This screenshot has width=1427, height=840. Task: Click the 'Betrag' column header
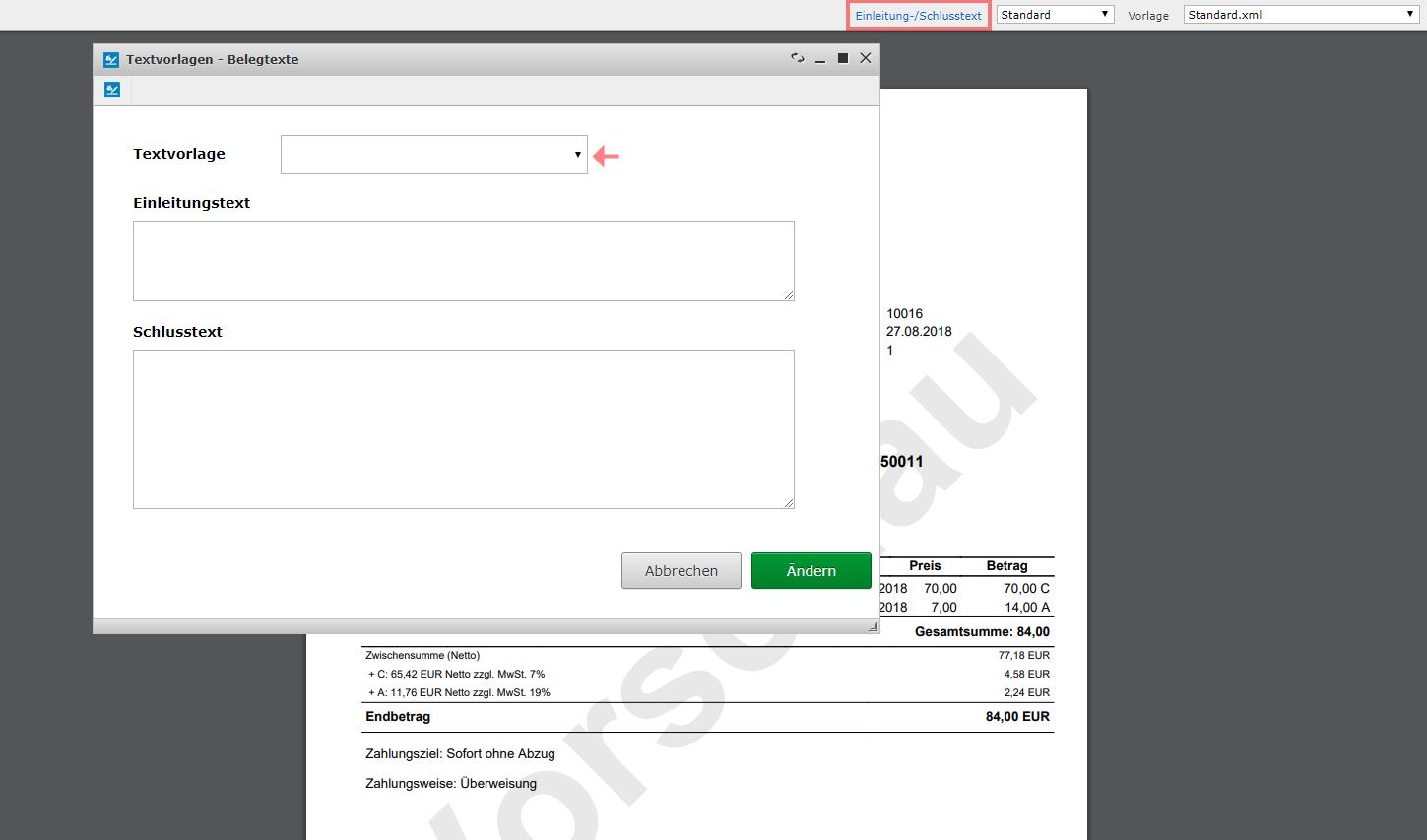[x=1006, y=566]
